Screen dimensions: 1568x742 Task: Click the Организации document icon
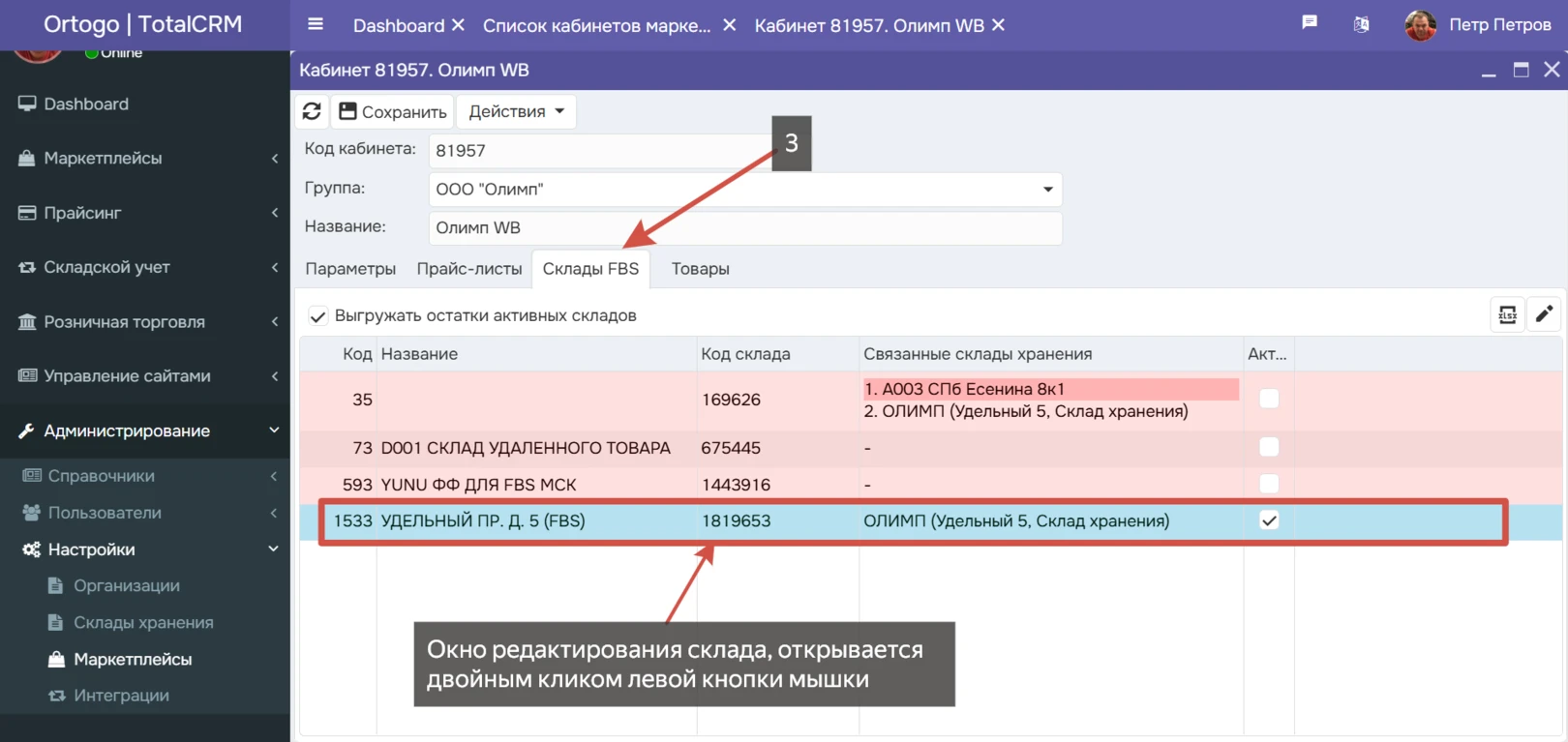point(55,585)
